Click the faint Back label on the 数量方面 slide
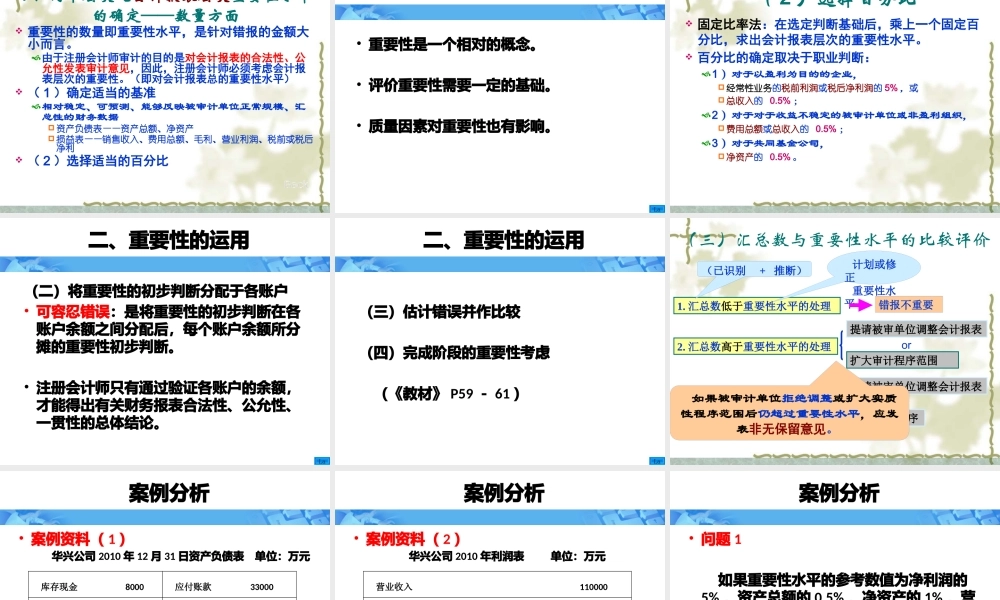 click(x=295, y=184)
